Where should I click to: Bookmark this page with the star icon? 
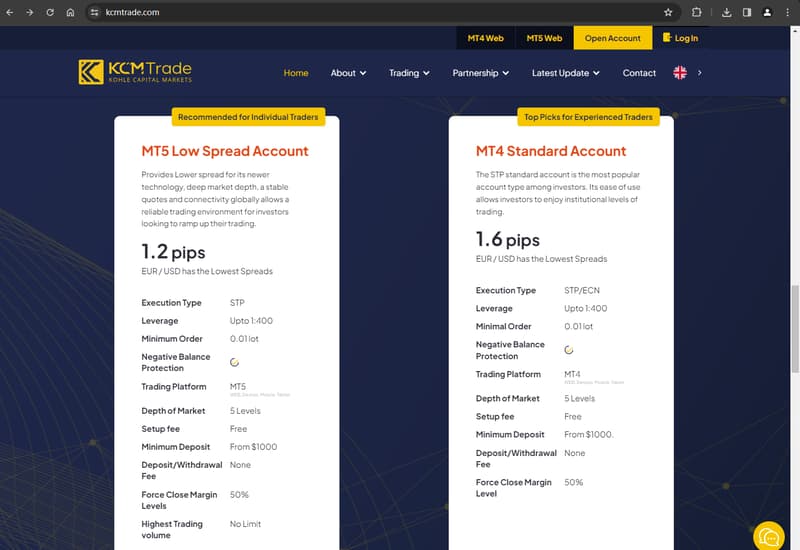pyautogui.click(x=668, y=12)
